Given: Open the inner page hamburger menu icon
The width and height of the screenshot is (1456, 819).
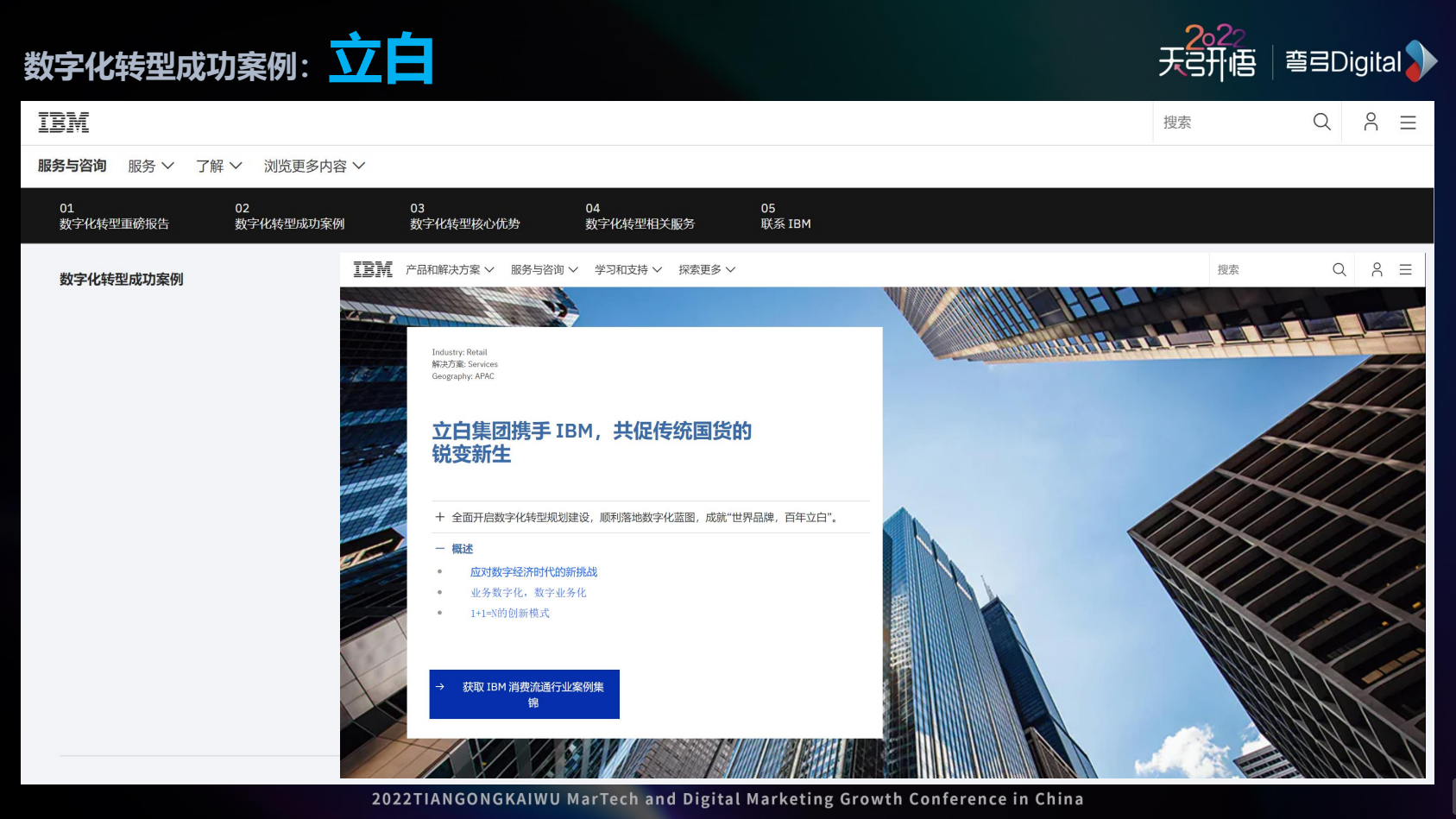Looking at the screenshot, I should click(x=1405, y=270).
